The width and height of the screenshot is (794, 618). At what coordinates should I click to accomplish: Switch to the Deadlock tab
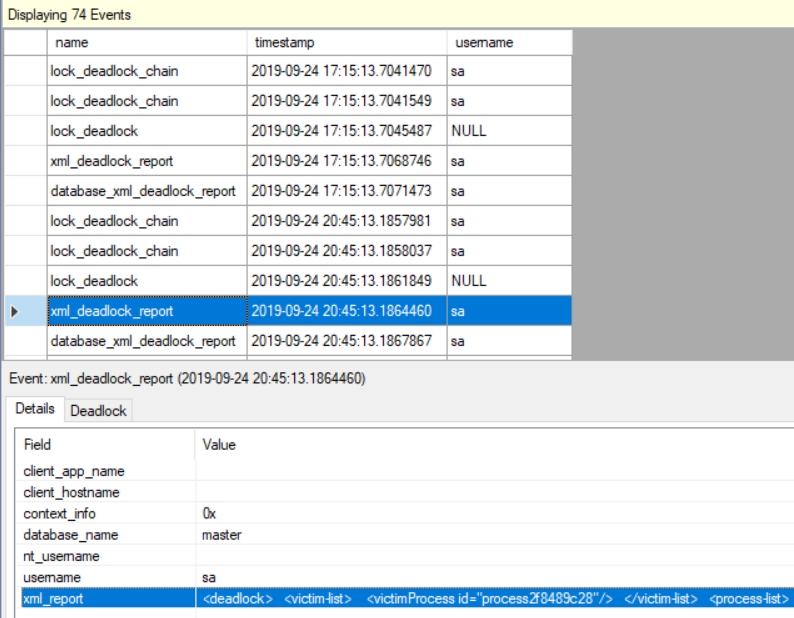(x=98, y=410)
